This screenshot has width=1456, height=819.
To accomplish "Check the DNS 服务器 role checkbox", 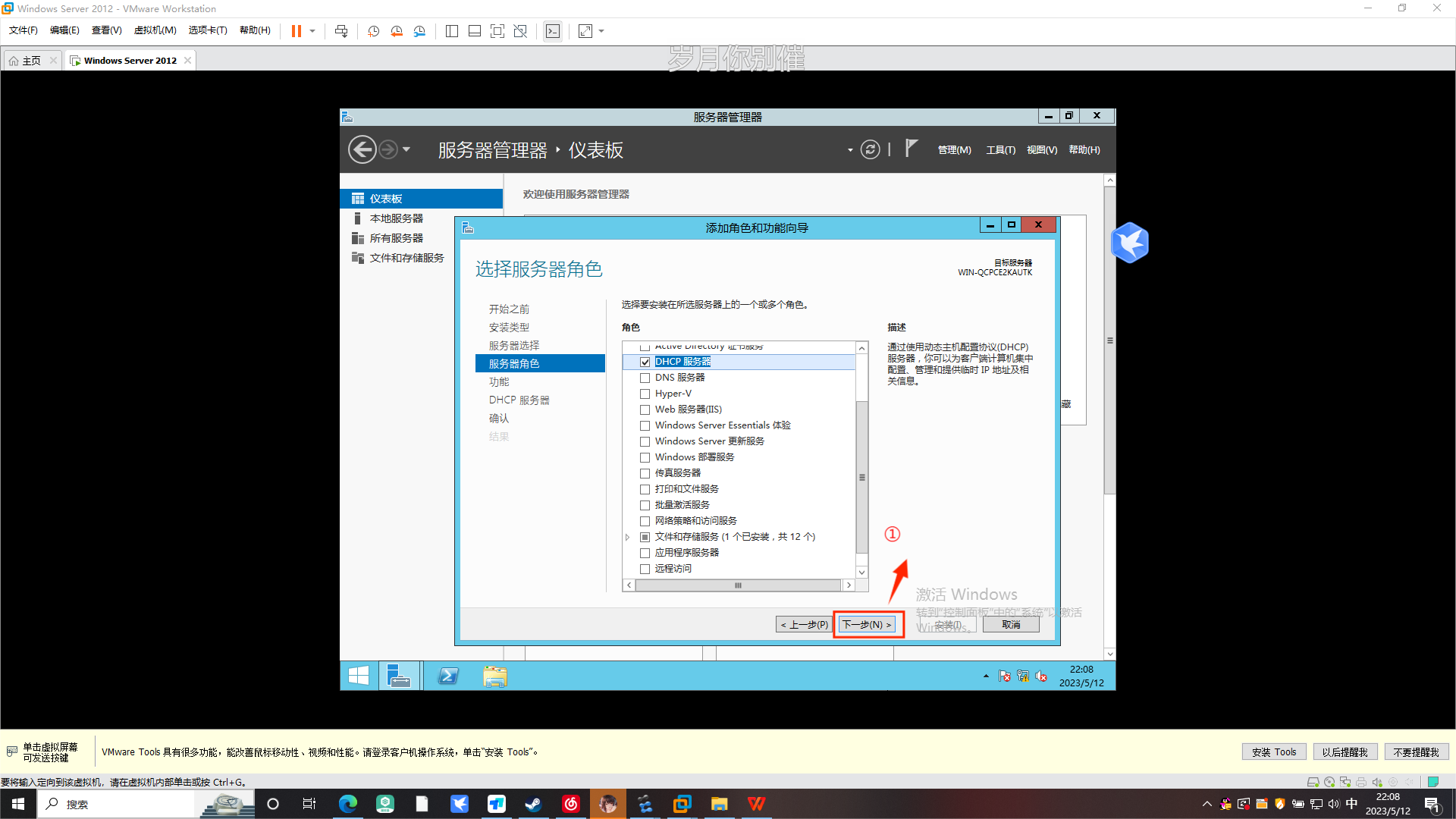I will coord(645,378).
